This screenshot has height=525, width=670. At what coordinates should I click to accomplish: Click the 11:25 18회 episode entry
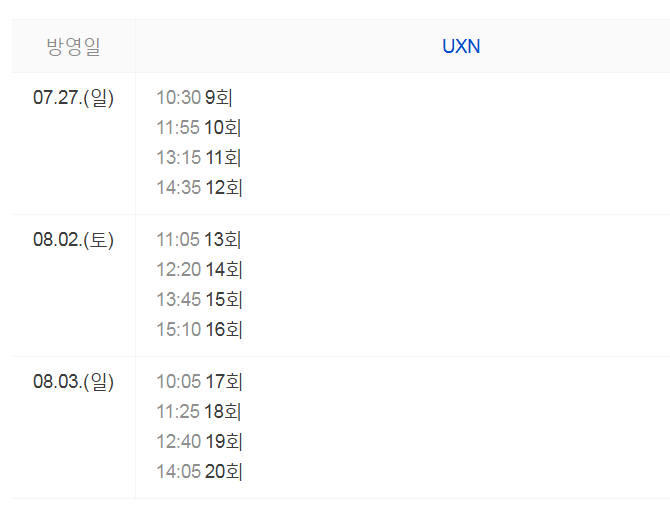pyautogui.click(x=199, y=412)
